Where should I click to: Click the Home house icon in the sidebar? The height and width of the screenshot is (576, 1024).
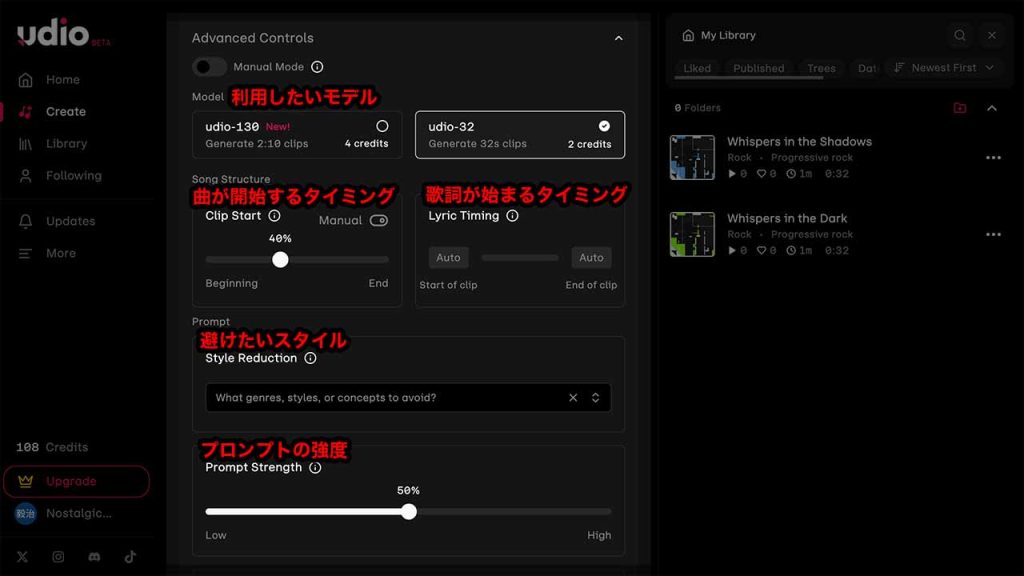click(25, 80)
